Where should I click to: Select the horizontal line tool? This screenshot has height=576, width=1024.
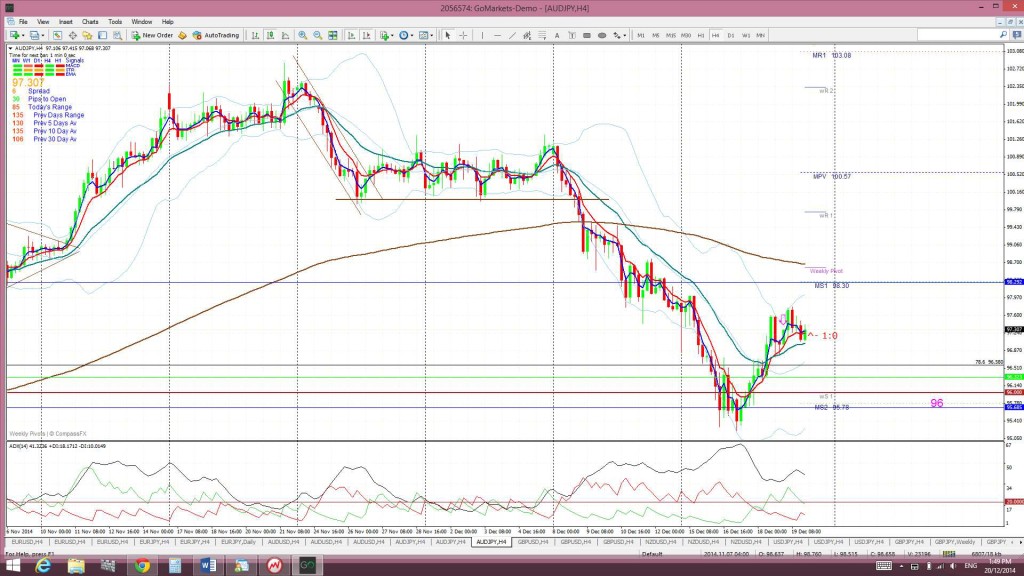pos(497,35)
